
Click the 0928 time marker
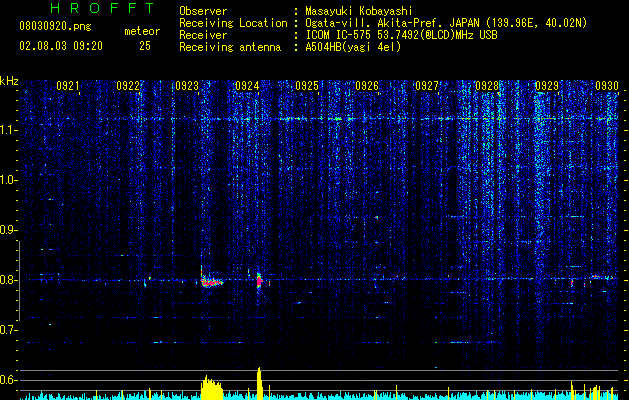click(487, 86)
